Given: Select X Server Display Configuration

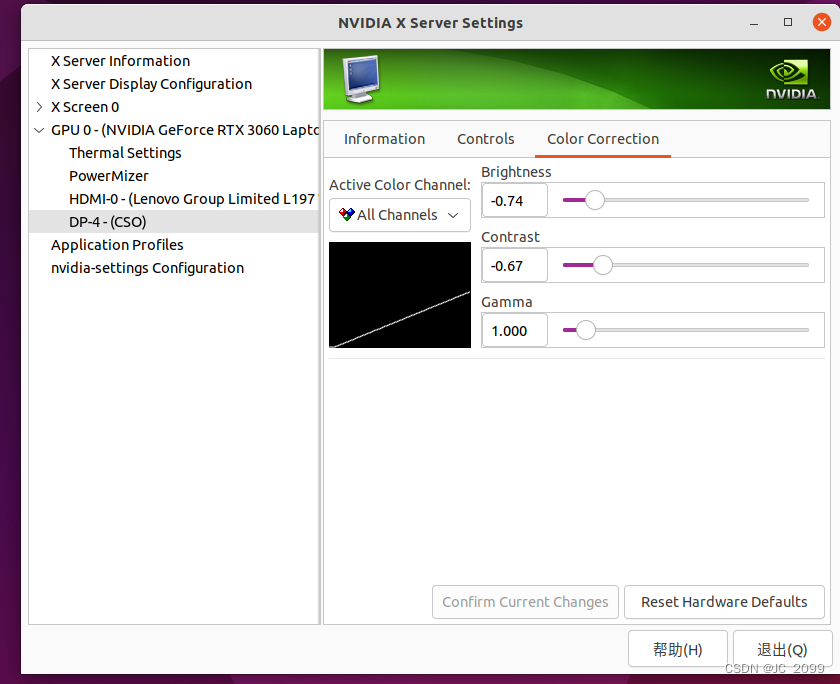Looking at the screenshot, I should (151, 84).
